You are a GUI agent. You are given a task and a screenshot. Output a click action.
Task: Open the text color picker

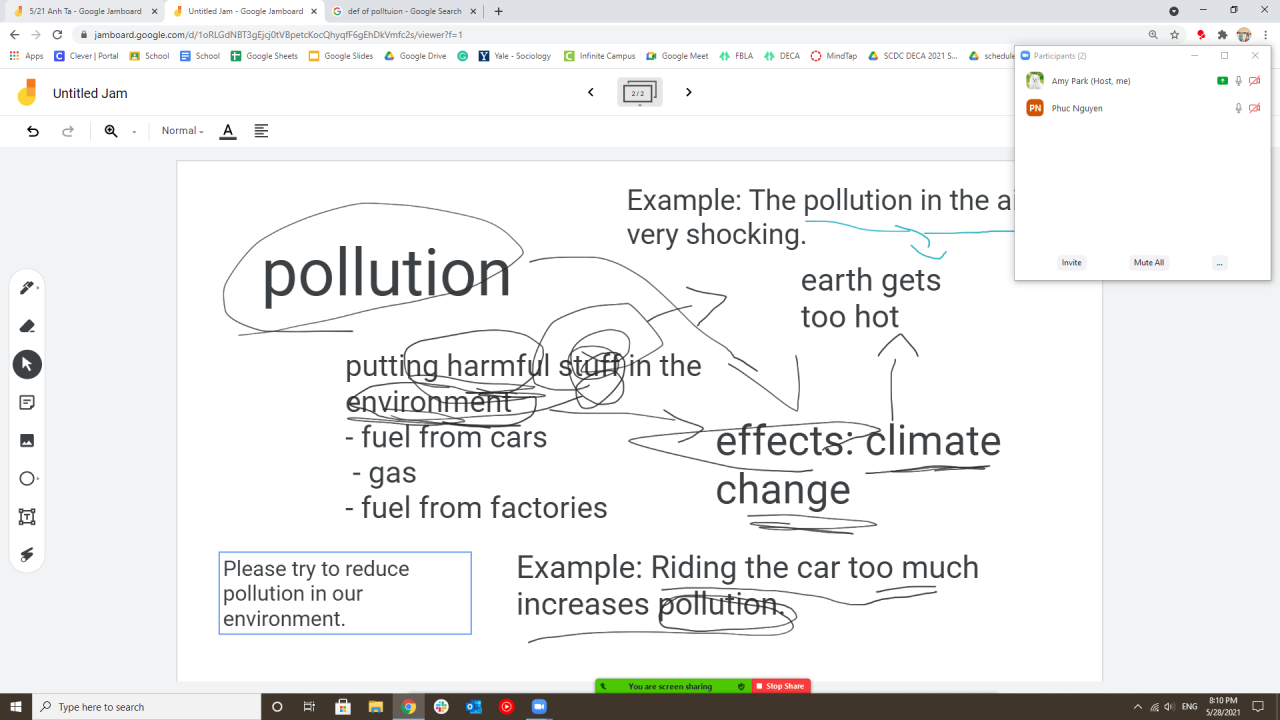pyautogui.click(x=228, y=131)
